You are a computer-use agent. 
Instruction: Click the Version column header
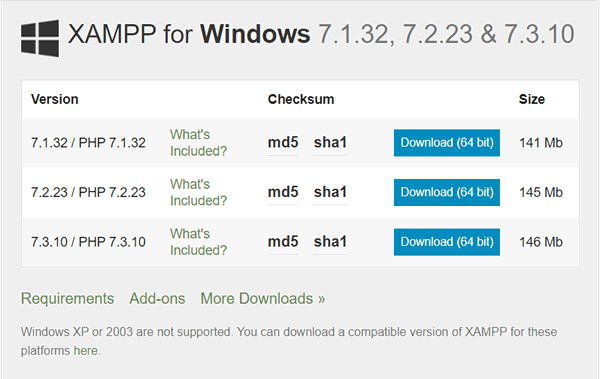coord(55,100)
